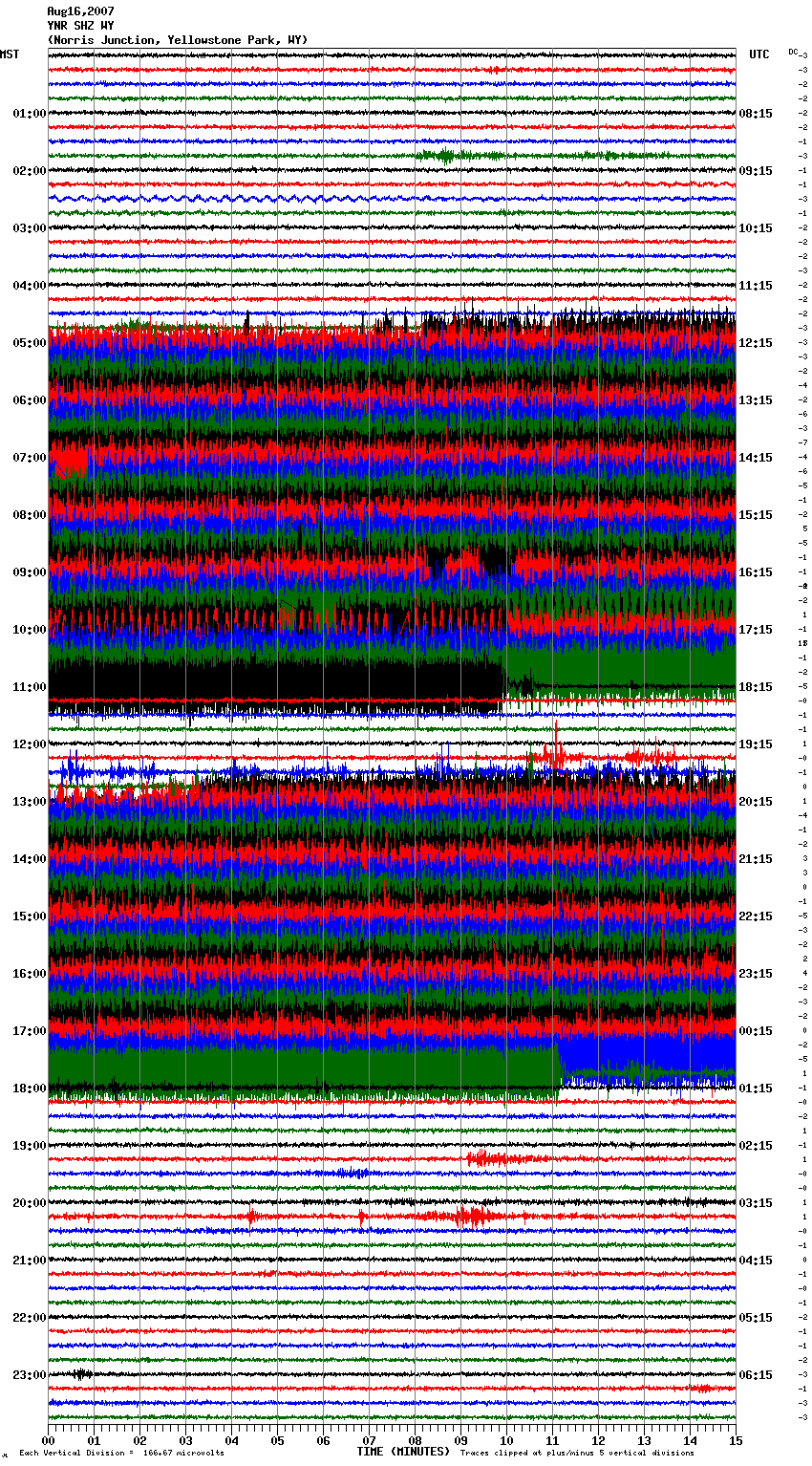Click the UTC time label "08:15"

[x=756, y=114]
